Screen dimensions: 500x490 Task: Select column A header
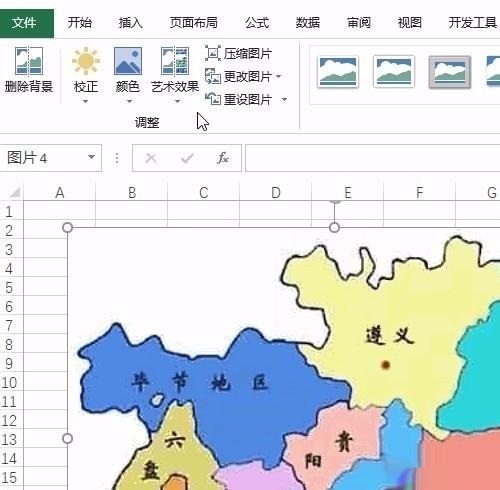[x=60, y=192]
